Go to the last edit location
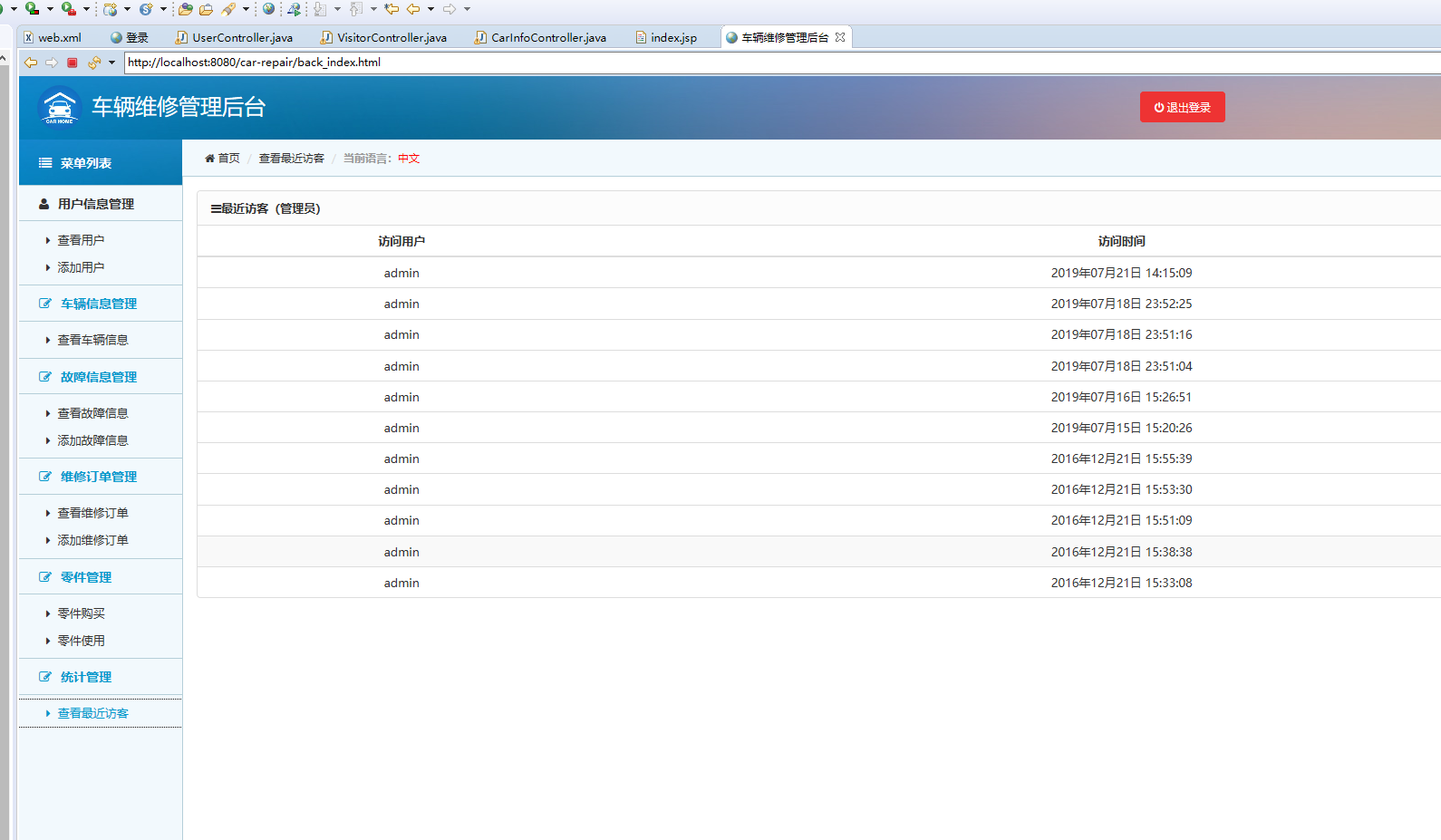Viewport: 1441px width, 840px height. tap(392, 9)
